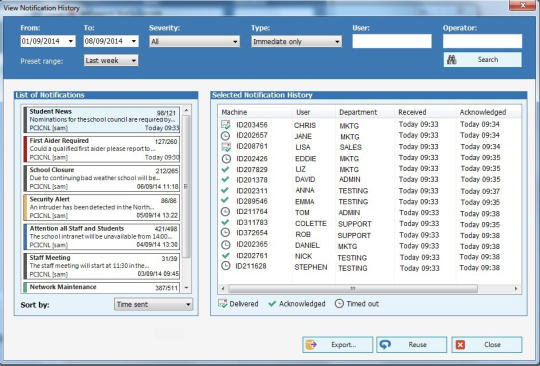Viewport: 540px width, 366px height.
Task: Click timed out clock icon for ID372654
Action: (x=225, y=233)
